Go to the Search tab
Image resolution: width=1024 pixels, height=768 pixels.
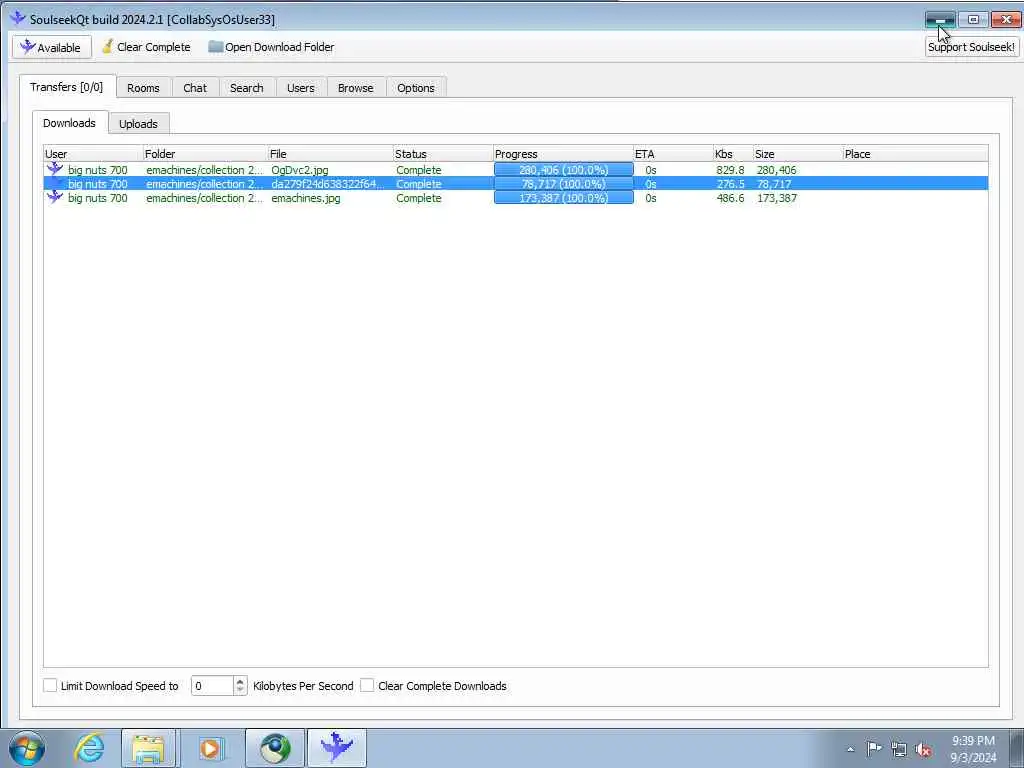(246, 88)
